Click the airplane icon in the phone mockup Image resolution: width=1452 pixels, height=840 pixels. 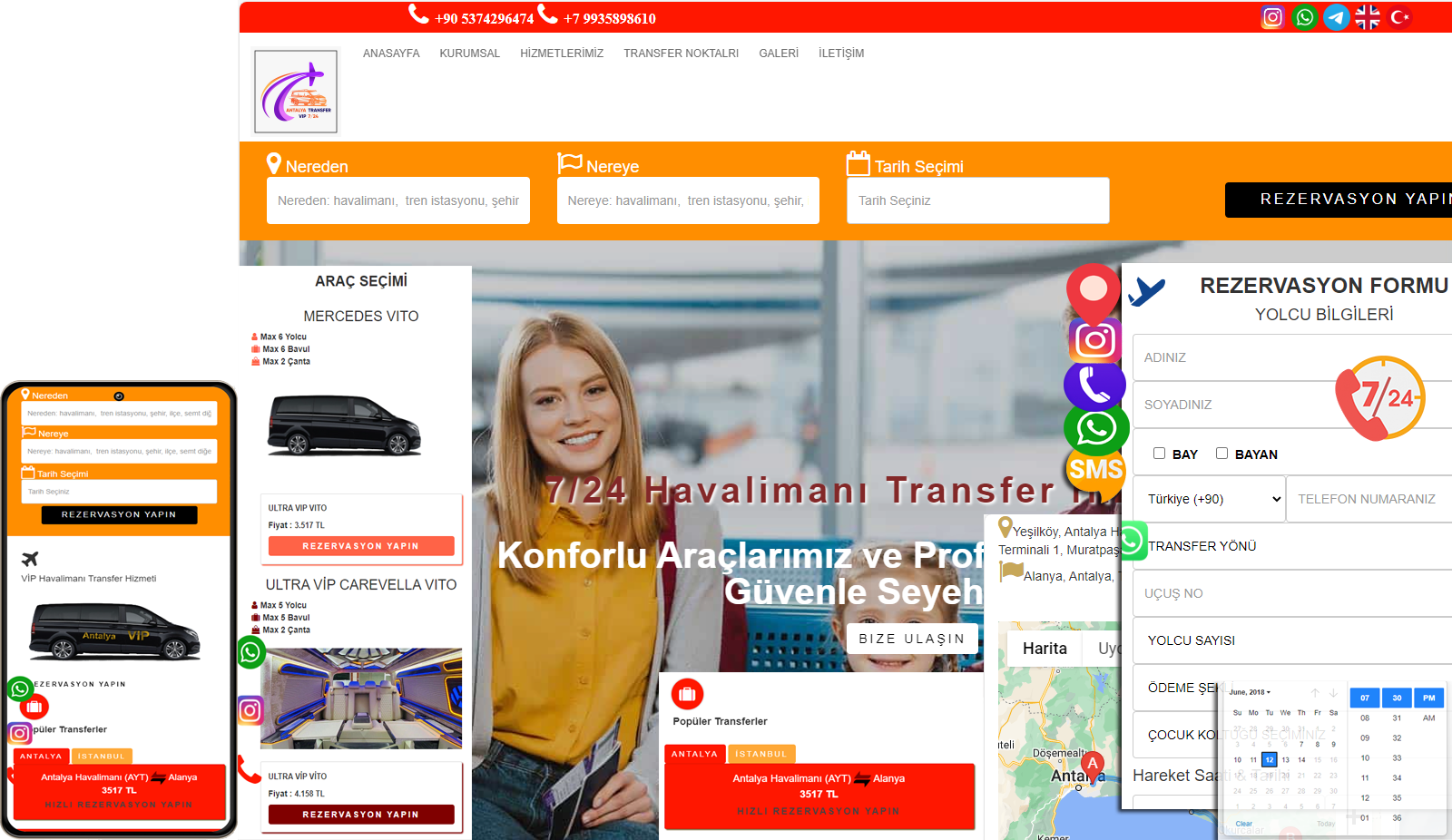tap(30, 559)
